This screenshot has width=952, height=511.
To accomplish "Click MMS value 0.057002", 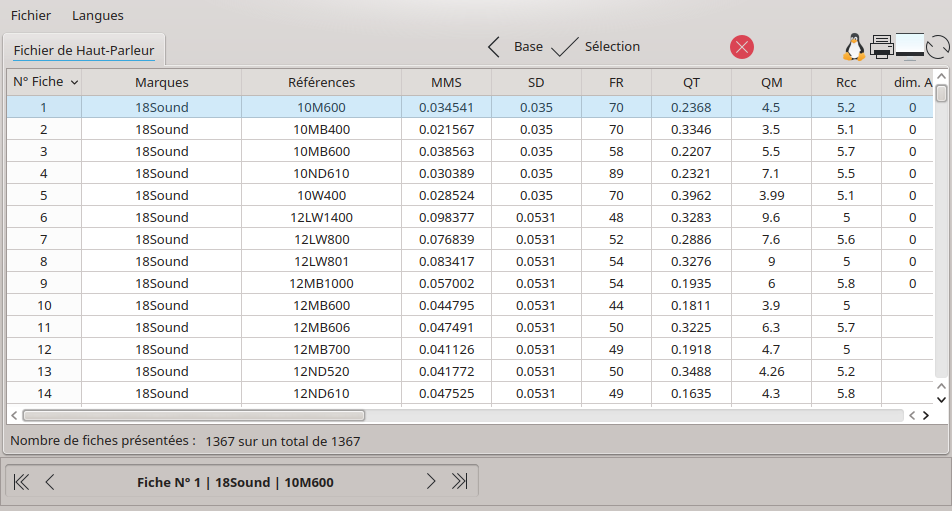I will click(446, 283).
